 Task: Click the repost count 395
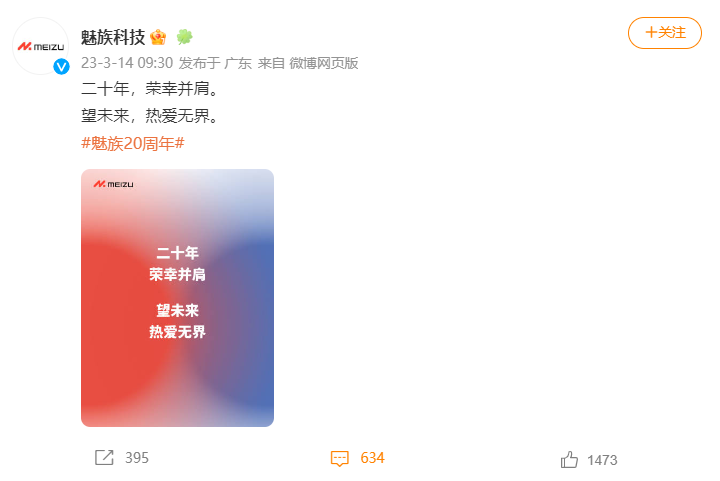pyautogui.click(x=137, y=458)
